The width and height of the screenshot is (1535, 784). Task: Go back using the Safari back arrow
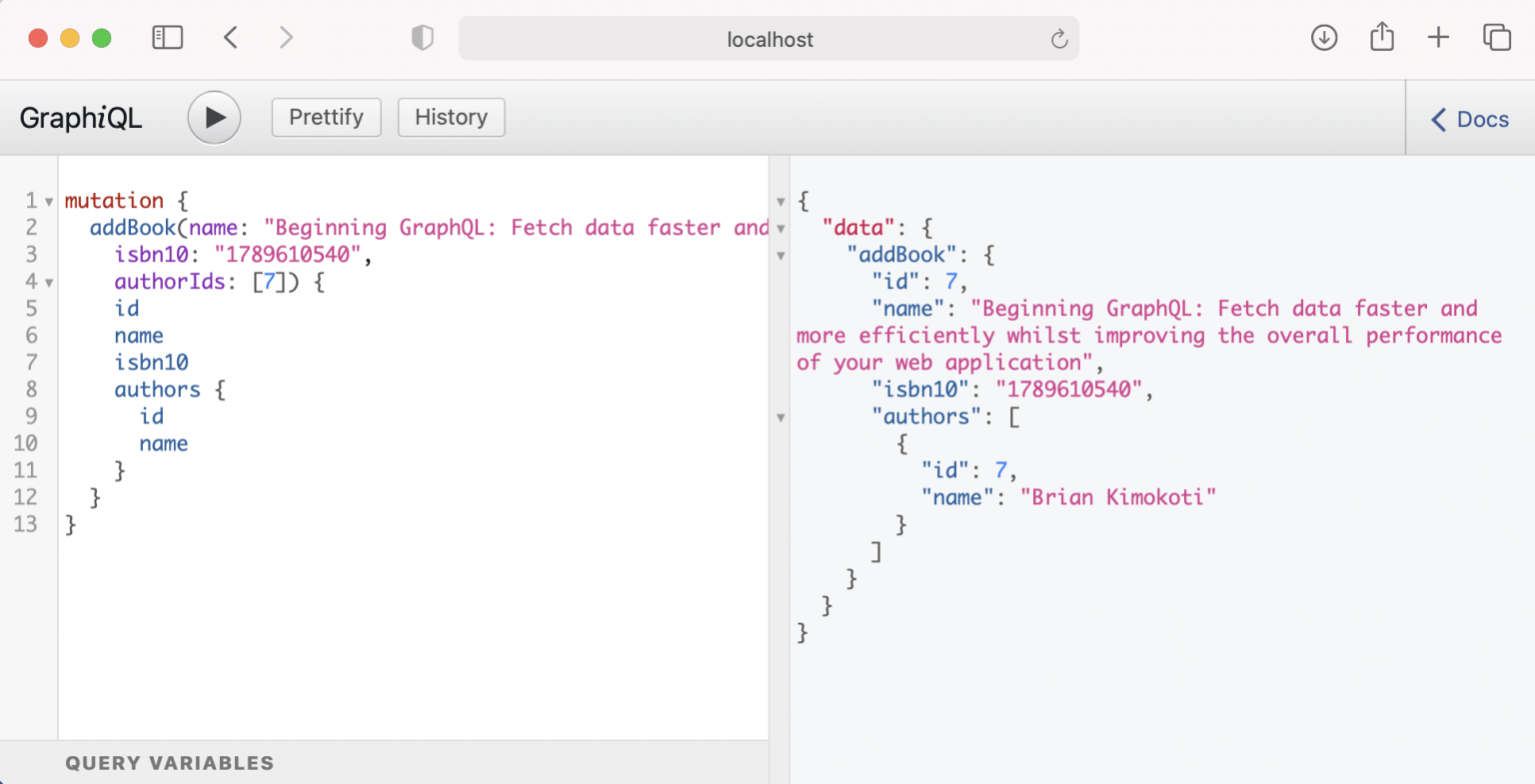point(231,38)
